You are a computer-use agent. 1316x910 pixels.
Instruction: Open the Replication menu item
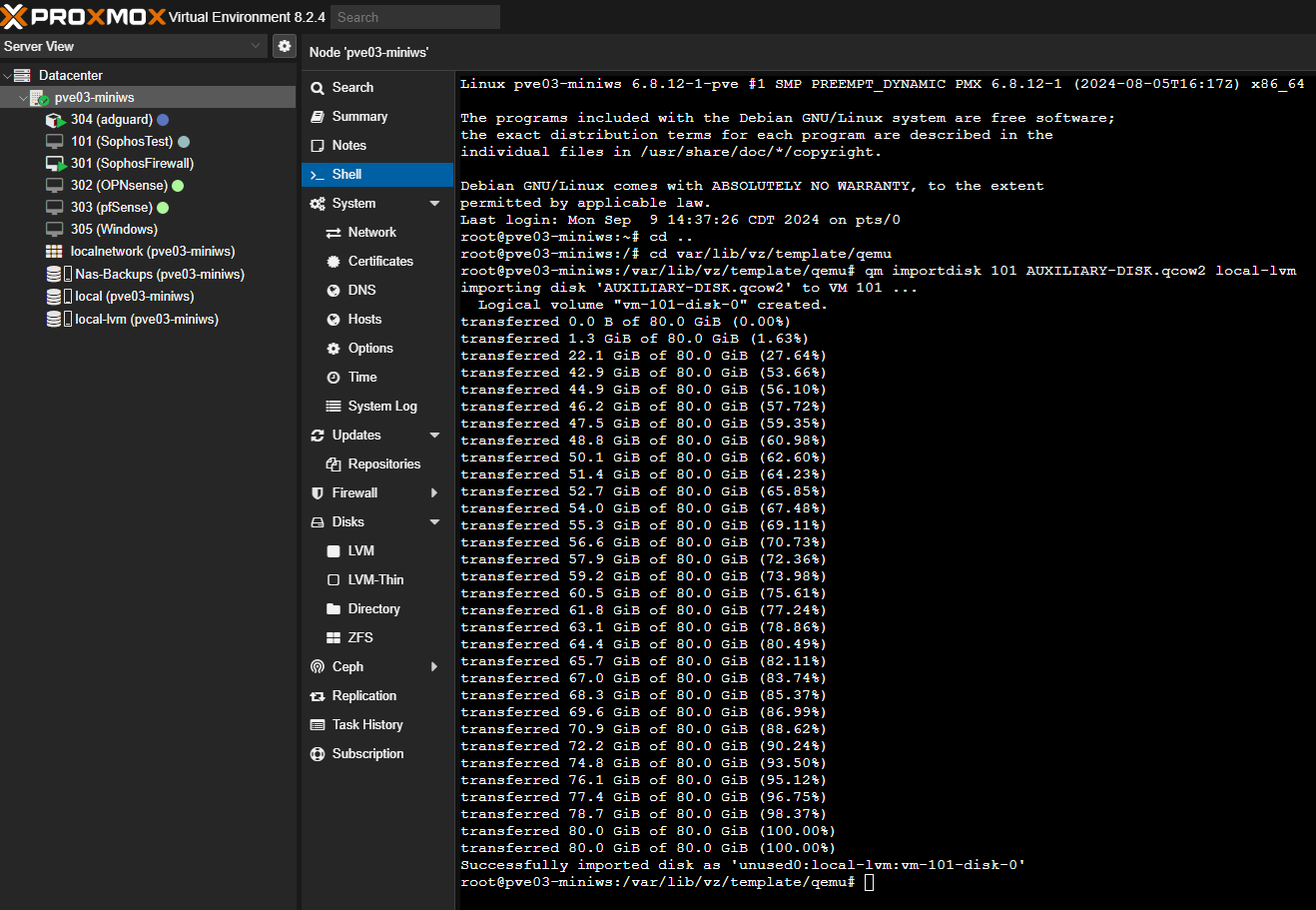tap(377, 696)
